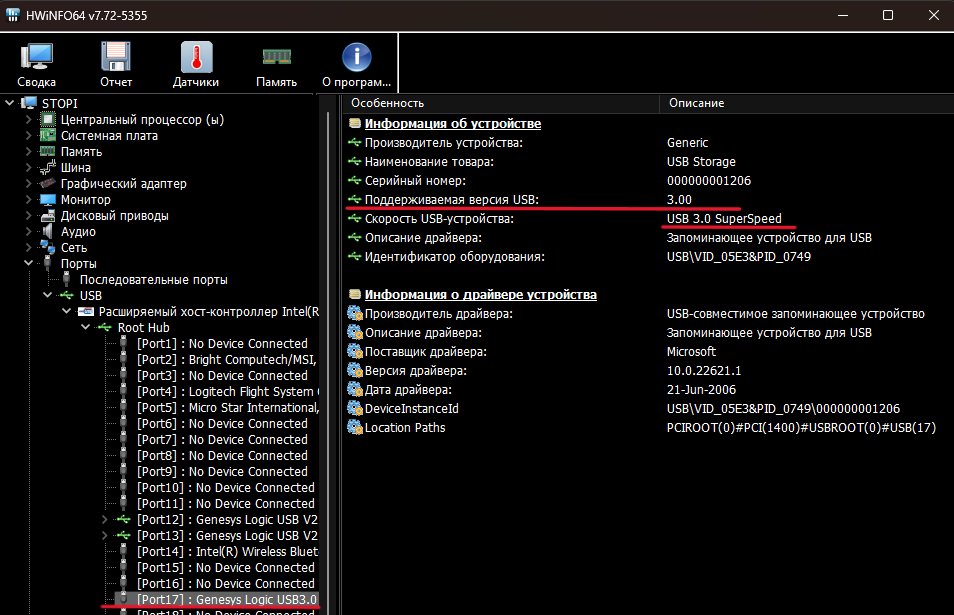Click the gear icon beside Location Paths

[x=355, y=428]
